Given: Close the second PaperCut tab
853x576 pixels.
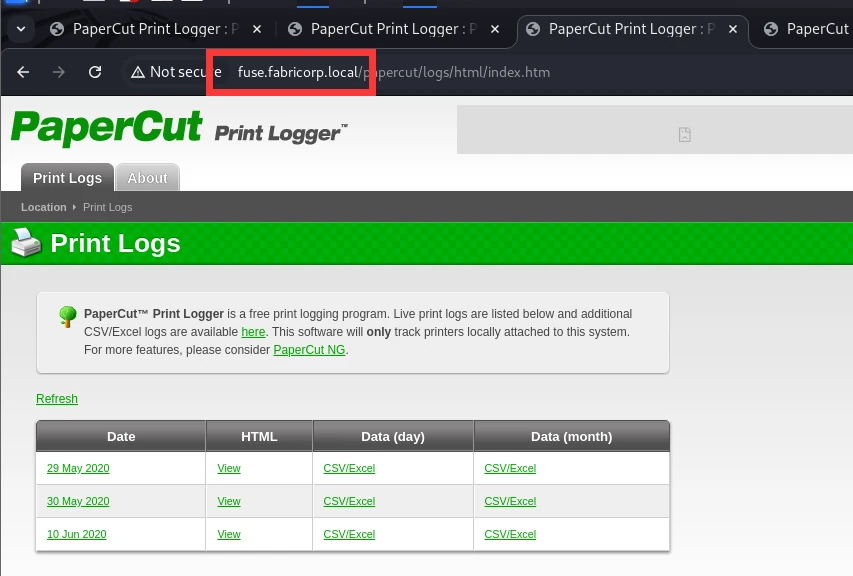Looking at the screenshot, I should 495,29.
